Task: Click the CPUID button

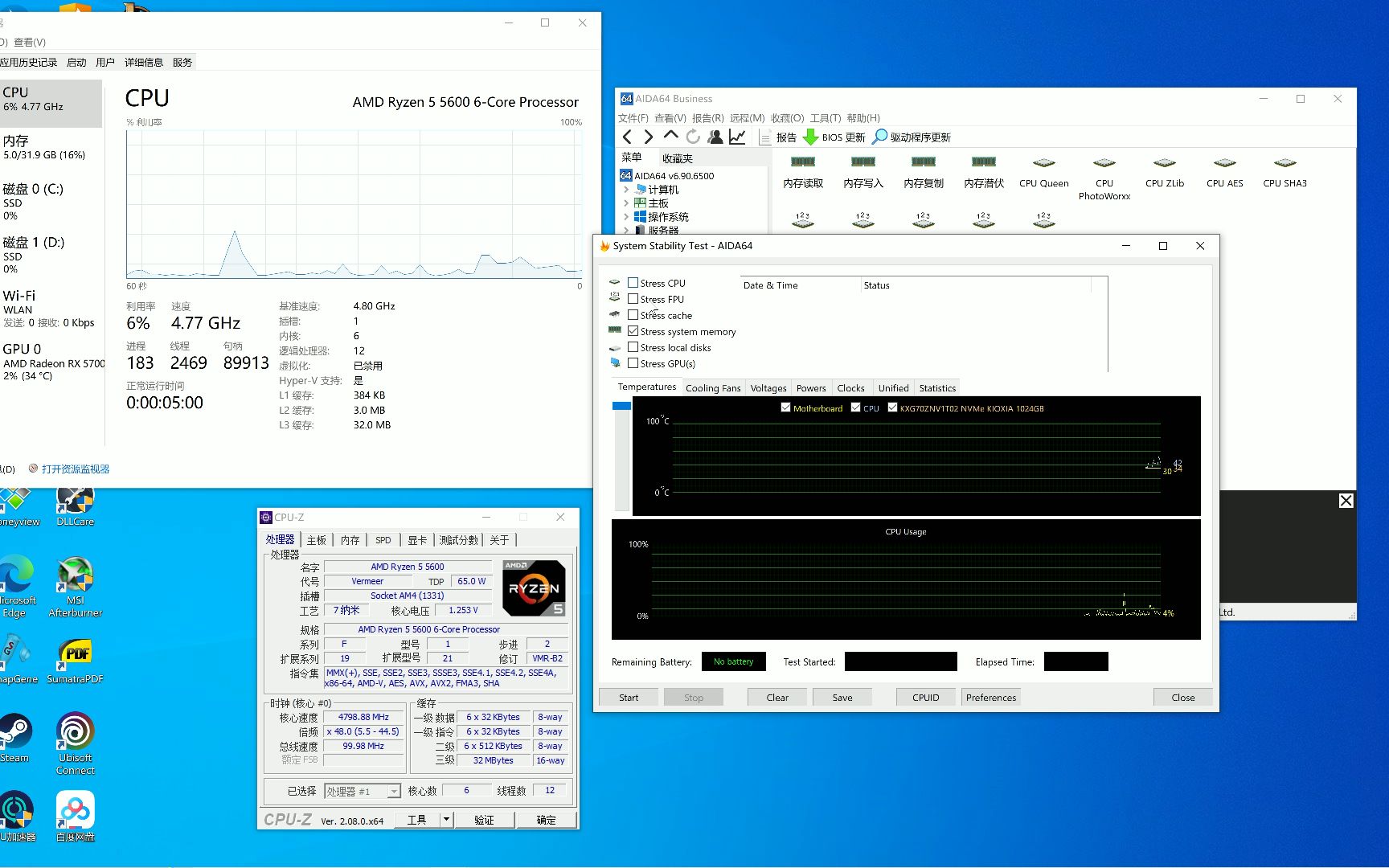Action: [x=926, y=698]
